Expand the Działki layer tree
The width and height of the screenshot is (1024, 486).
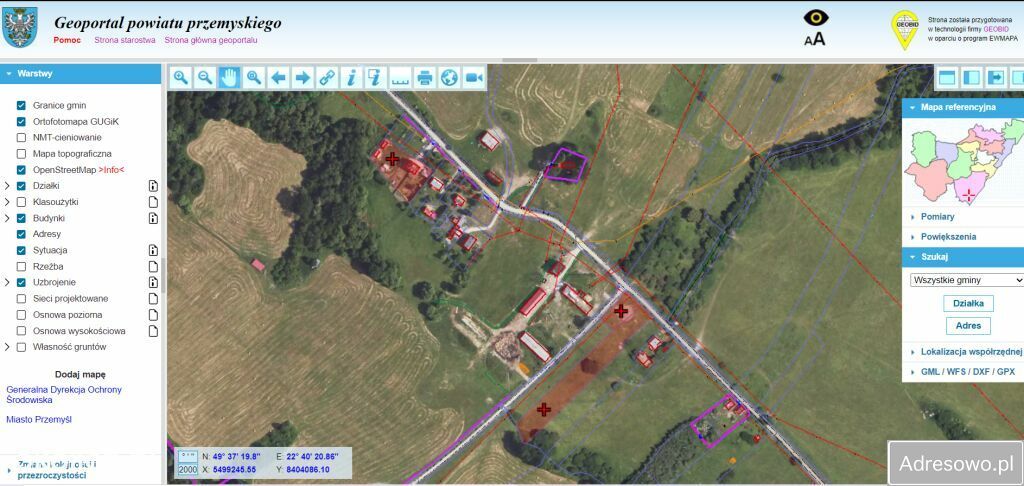coord(7,186)
